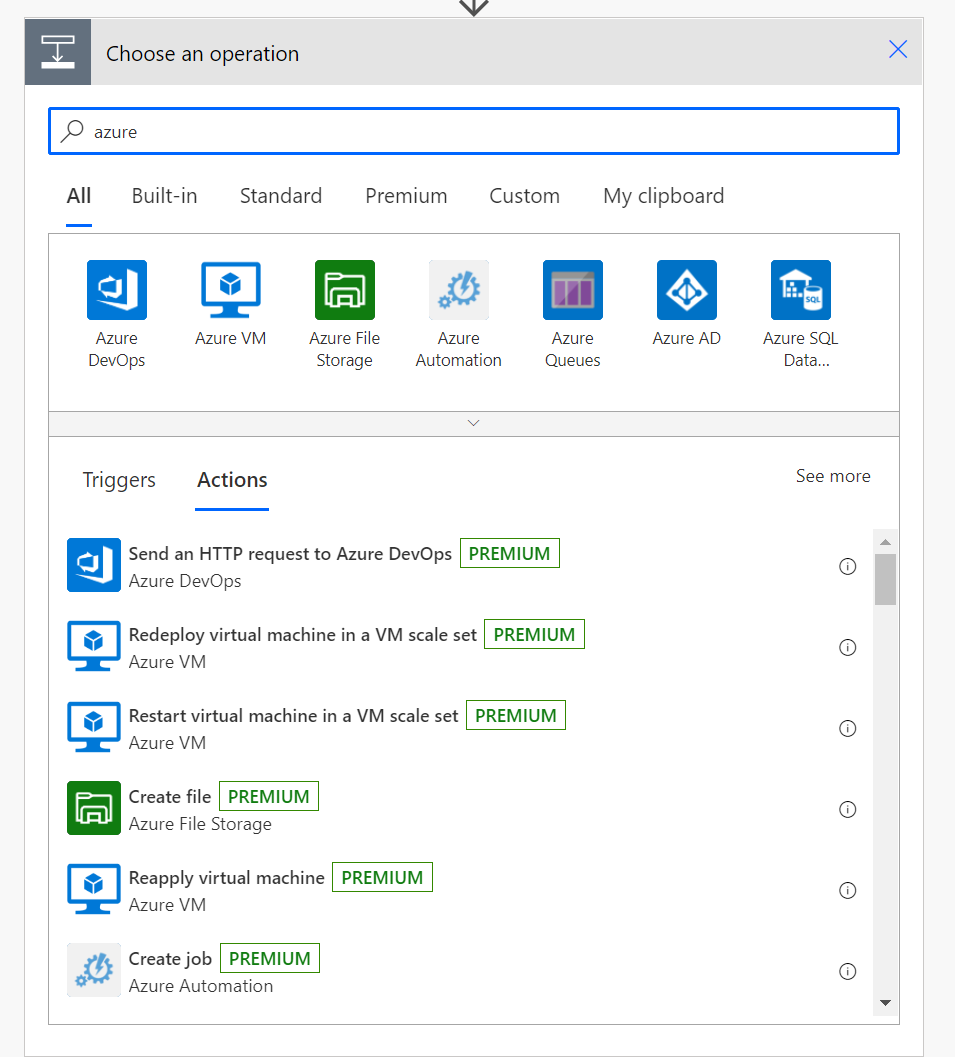Close the Choose an operation panel

tap(898, 50)
